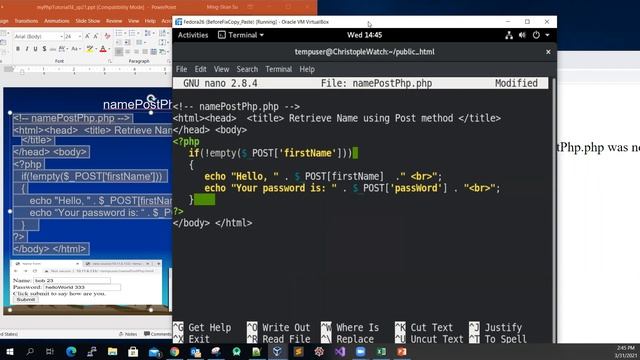The image size is (640, 360).
Task: Open Windows Task View
Action: tap(50, 351)
